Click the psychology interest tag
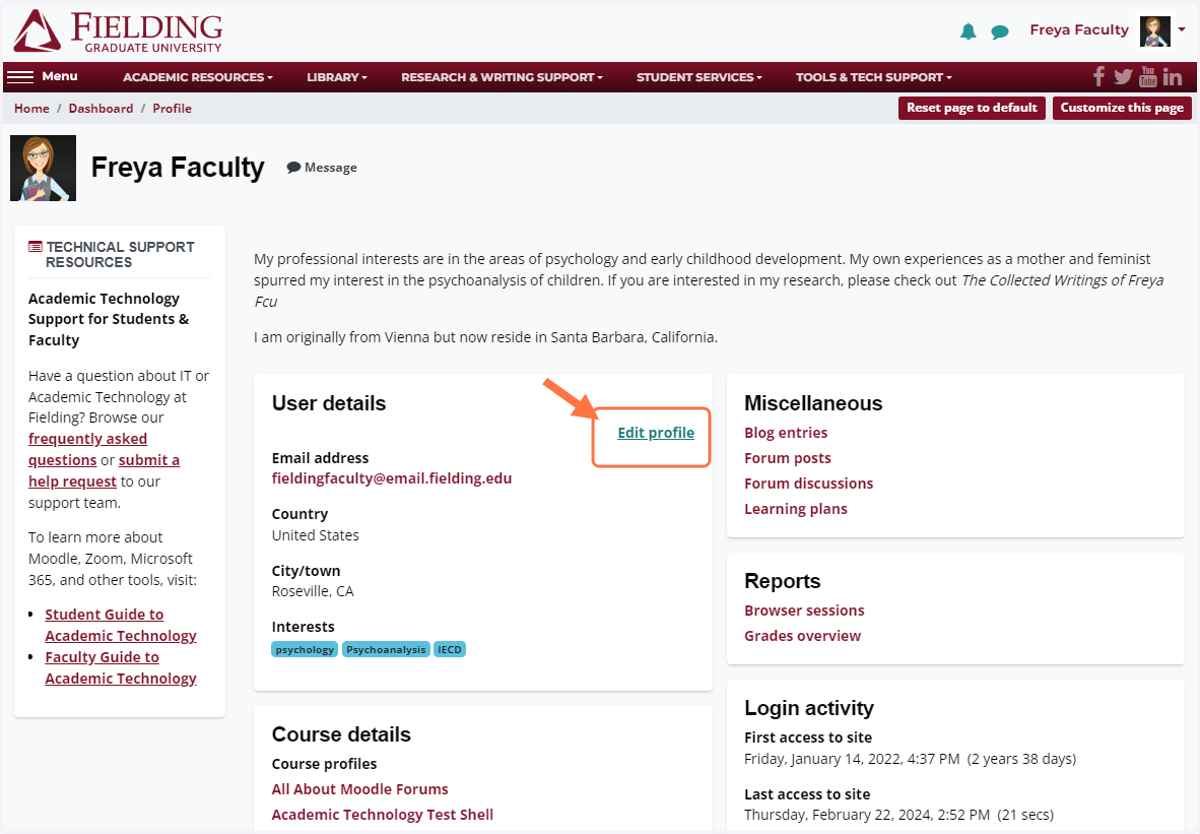The width and height of the screenshot is (1200, 834). 305,649
